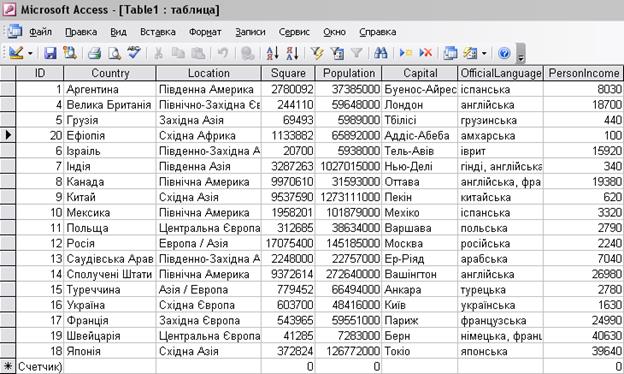
Task: Select the row selector for Ефіопія
Action: click(x=8, y=135)
